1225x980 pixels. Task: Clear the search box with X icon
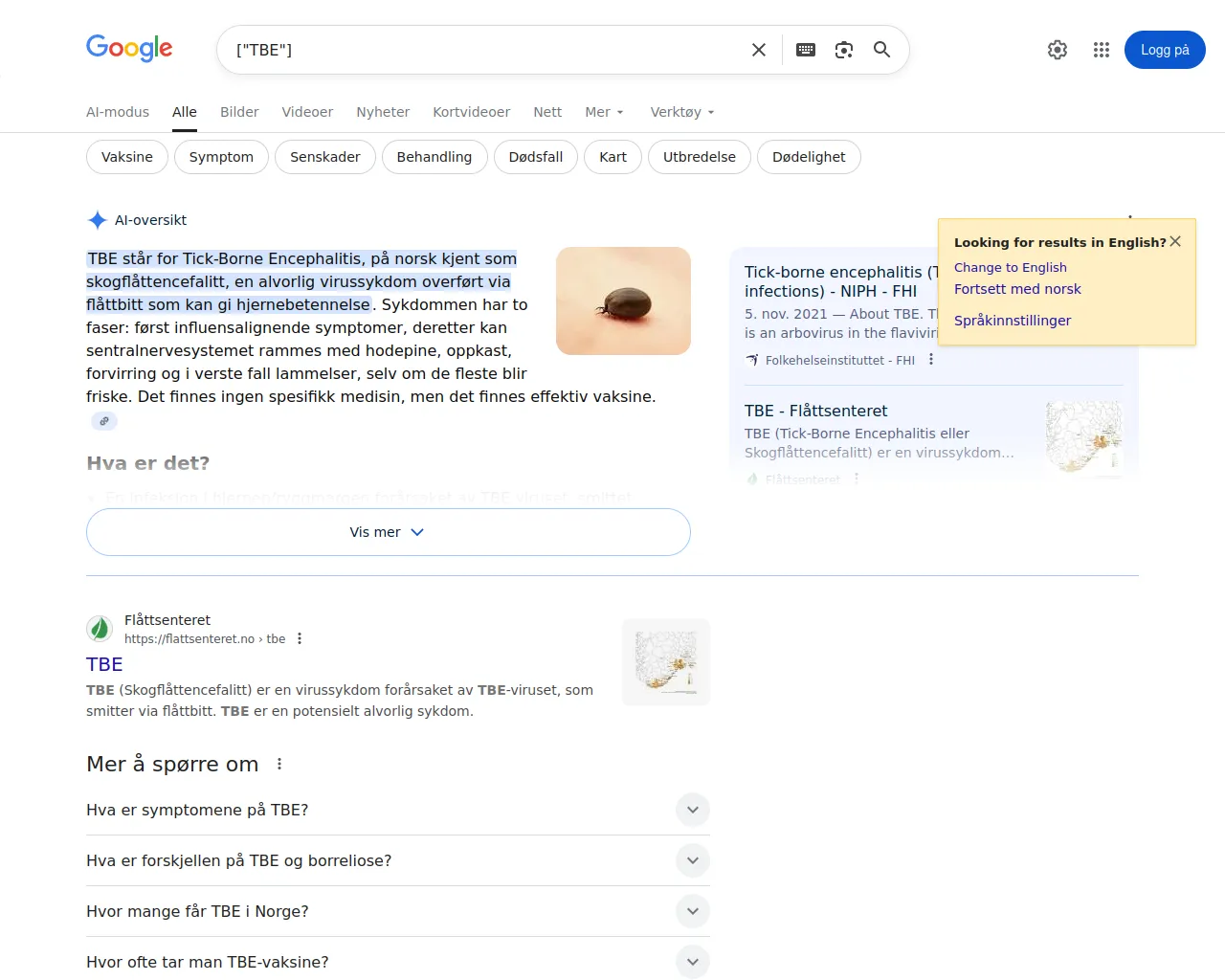tap(759, 50)
